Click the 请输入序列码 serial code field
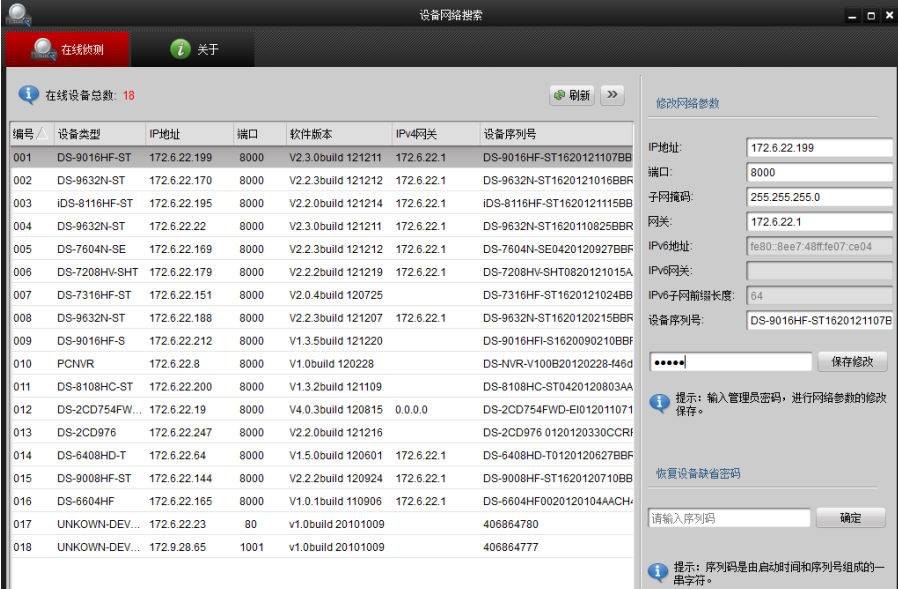Image resolution: width=898 pixels, height=589 pixels. click(729, 518)
